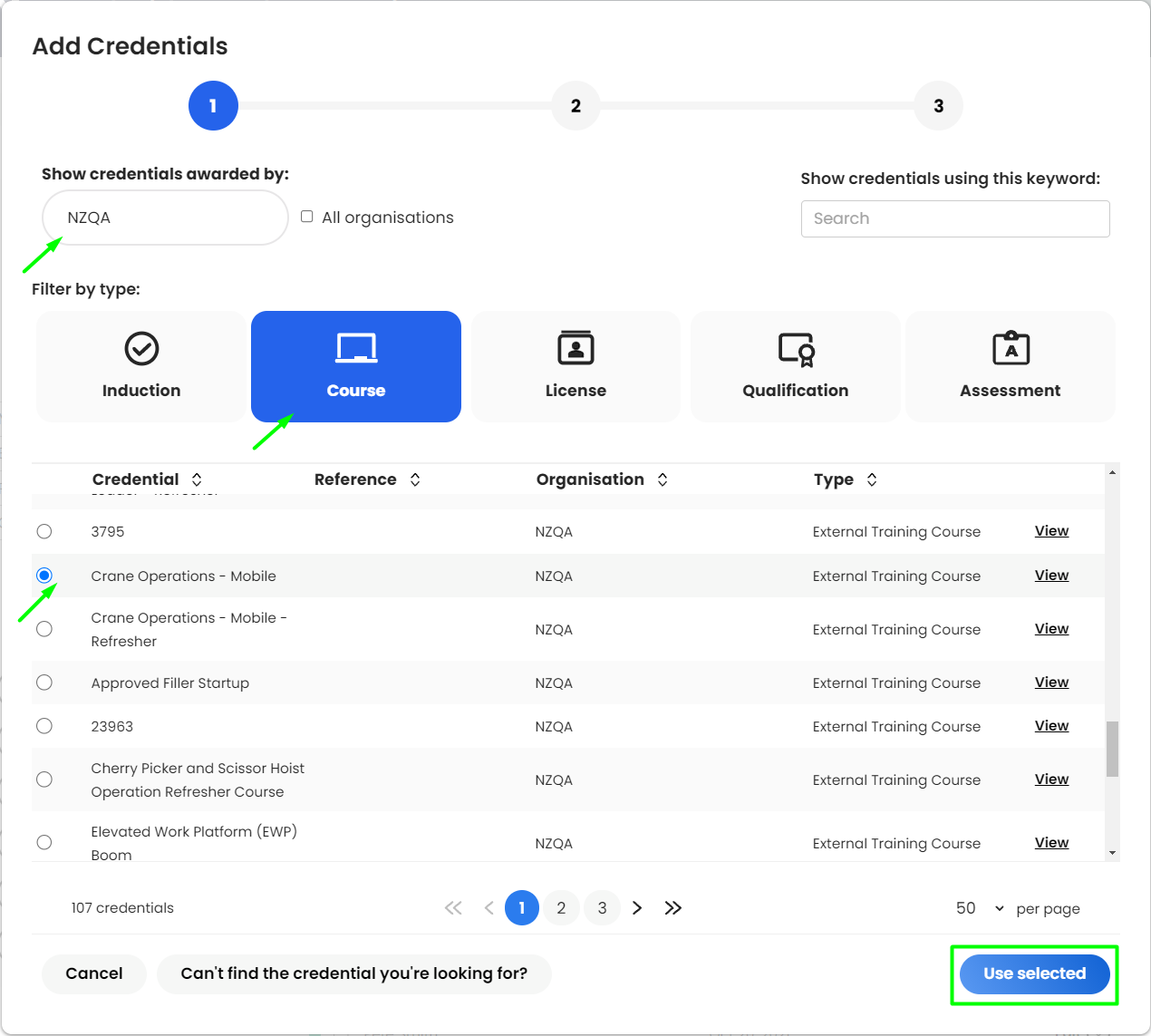Select the License type filter card
The image size is (1151, 1036).
[575, 366]
